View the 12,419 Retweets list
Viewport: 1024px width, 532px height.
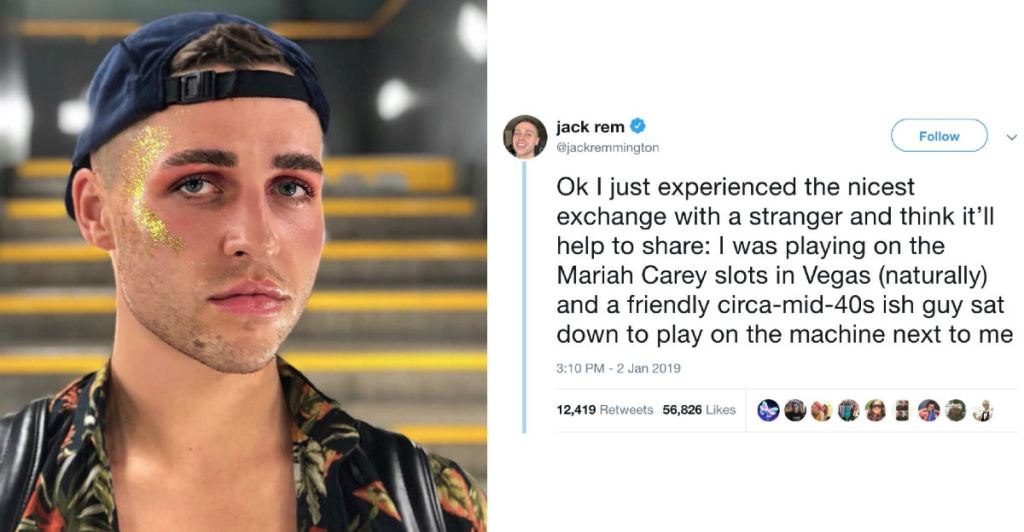(x=605, y=410)
